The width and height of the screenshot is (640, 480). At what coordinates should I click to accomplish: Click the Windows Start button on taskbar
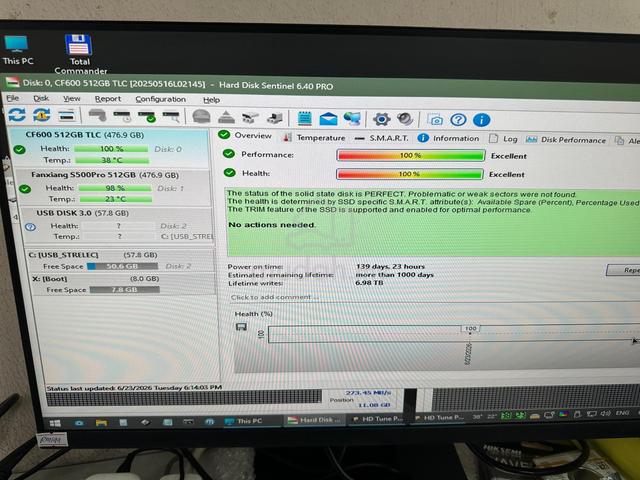coord(55,423)
